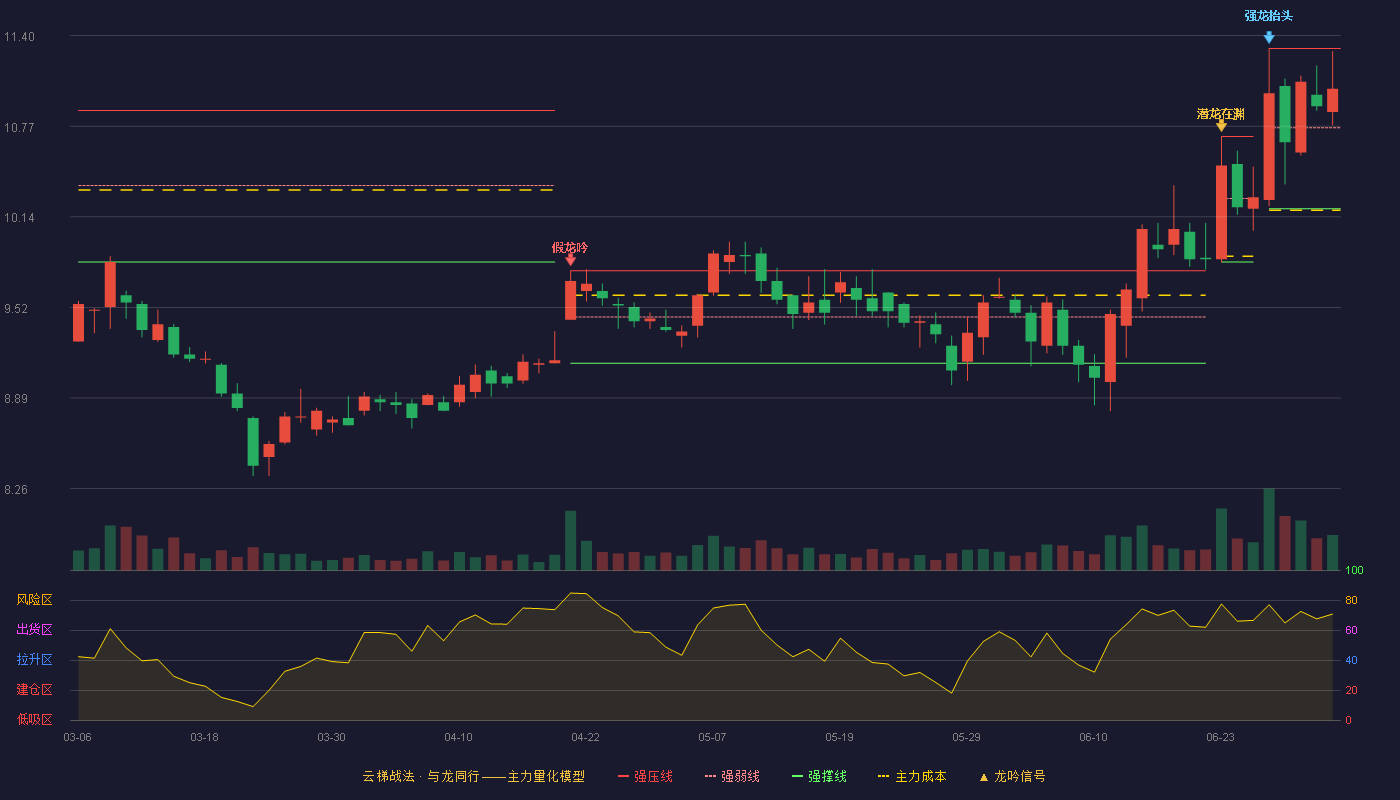Click the 拉升区 zone label

[x=34, y=660]
